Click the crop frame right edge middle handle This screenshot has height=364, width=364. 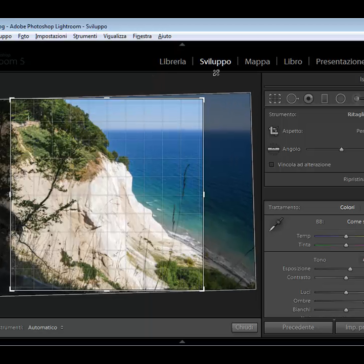(203, 194)
